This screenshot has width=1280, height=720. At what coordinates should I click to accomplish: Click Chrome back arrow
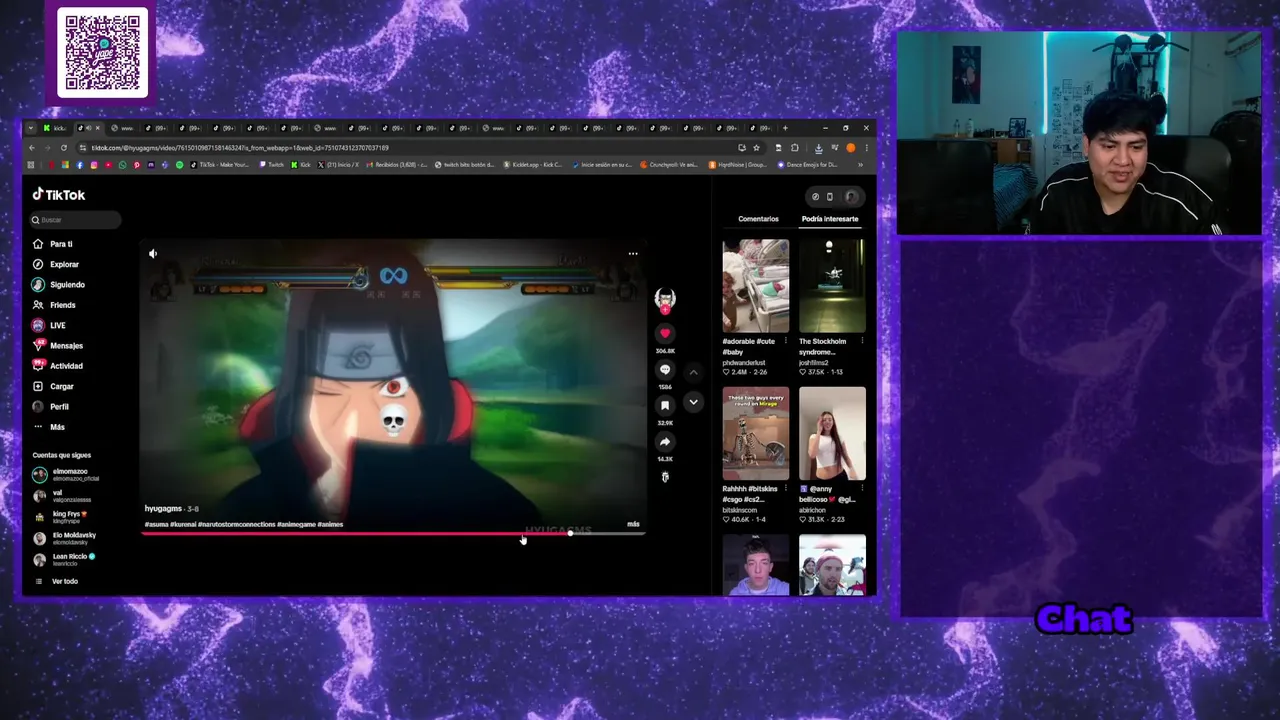point(32,148)
